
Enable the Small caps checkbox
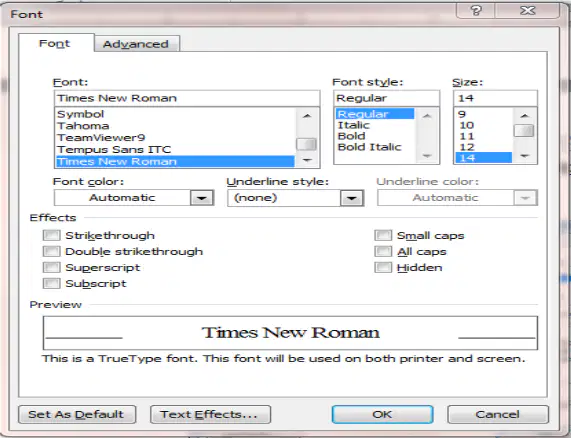(x=383, y=236)
